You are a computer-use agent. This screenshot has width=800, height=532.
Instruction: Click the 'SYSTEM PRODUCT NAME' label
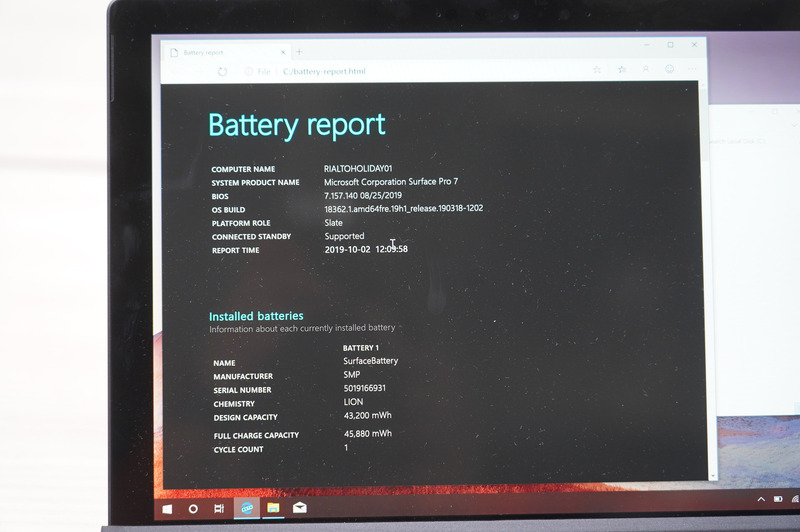click(x=255, y=183)
